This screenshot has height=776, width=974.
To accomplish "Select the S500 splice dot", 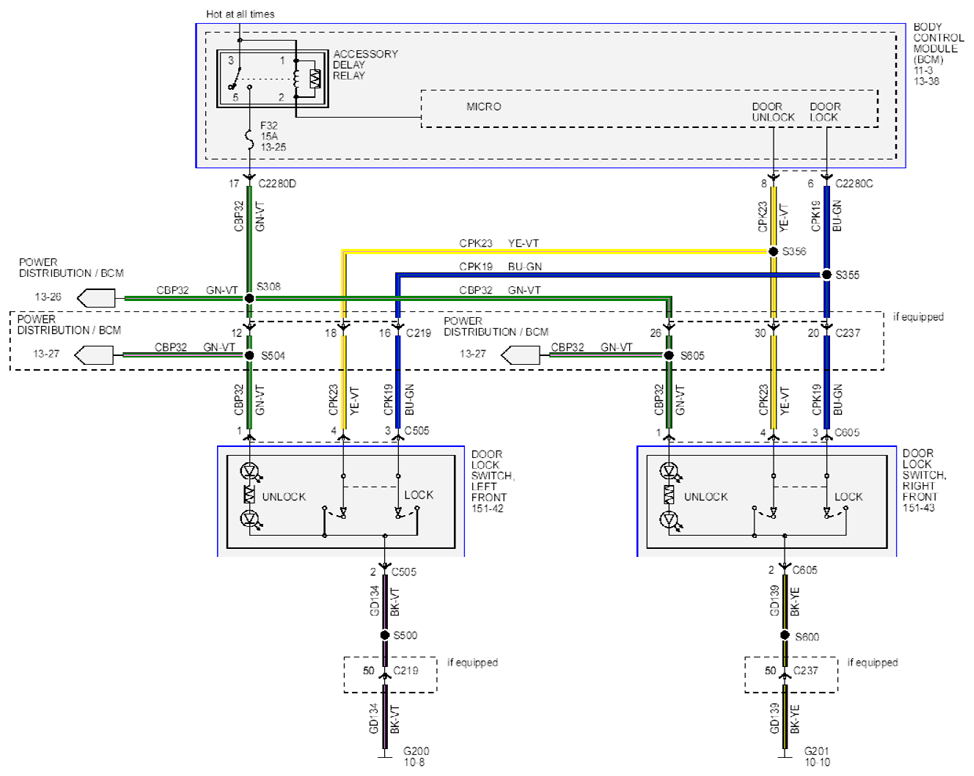I will click(385, 636).
